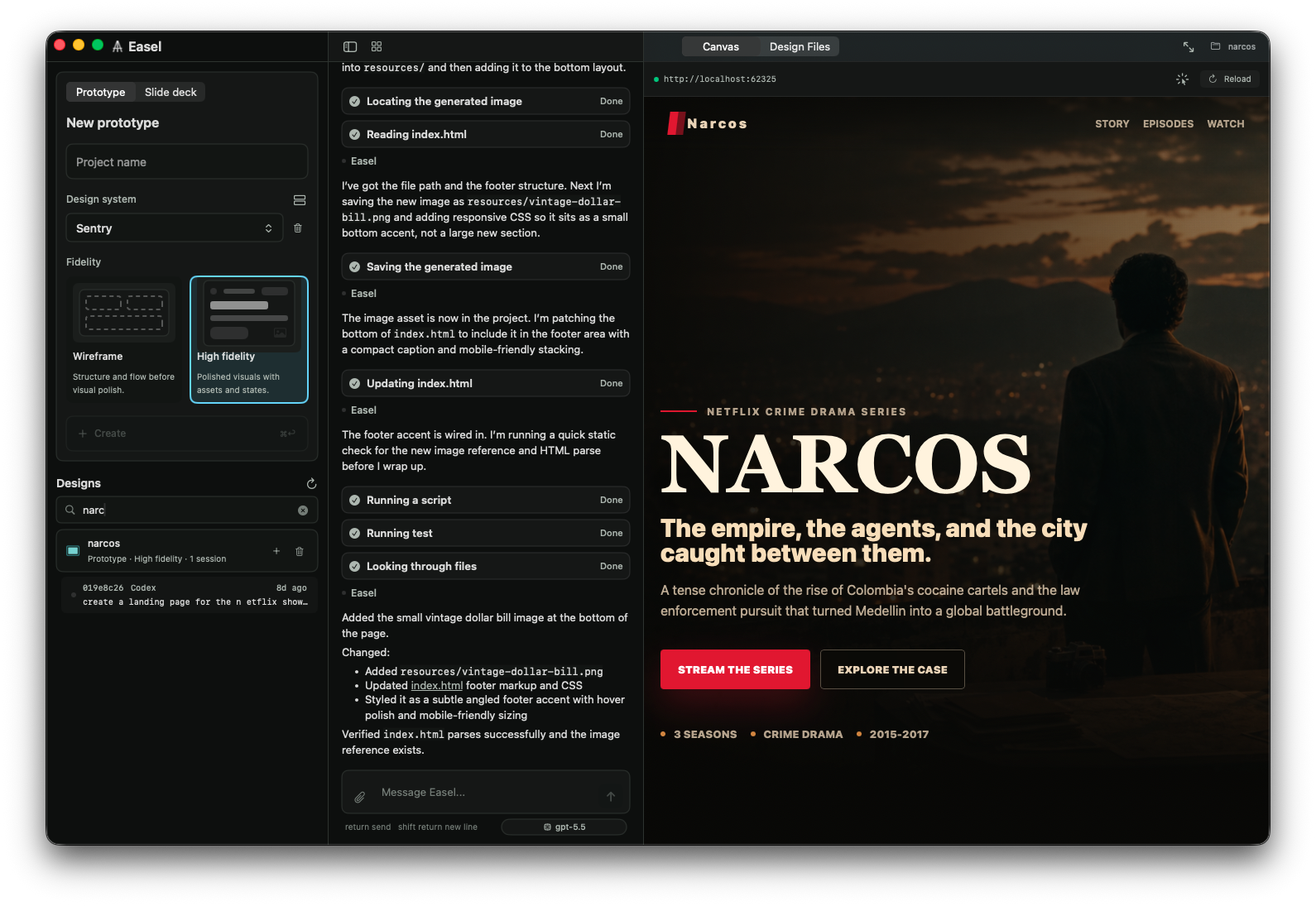Expand Locating the generated image step
Screen dimensions: 1316x906
tap(486, 102)
